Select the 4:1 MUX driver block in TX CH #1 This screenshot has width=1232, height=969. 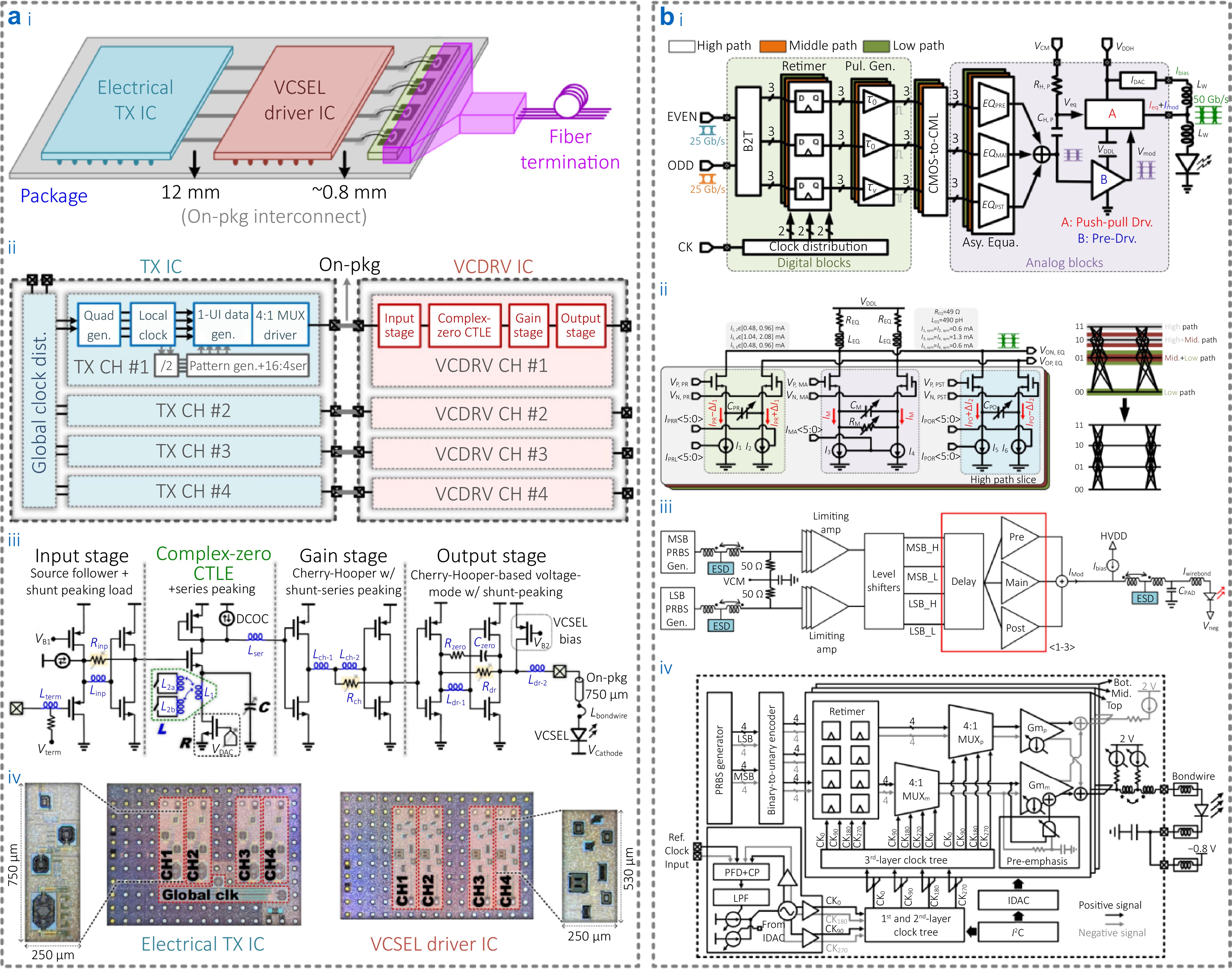(280, 325)
